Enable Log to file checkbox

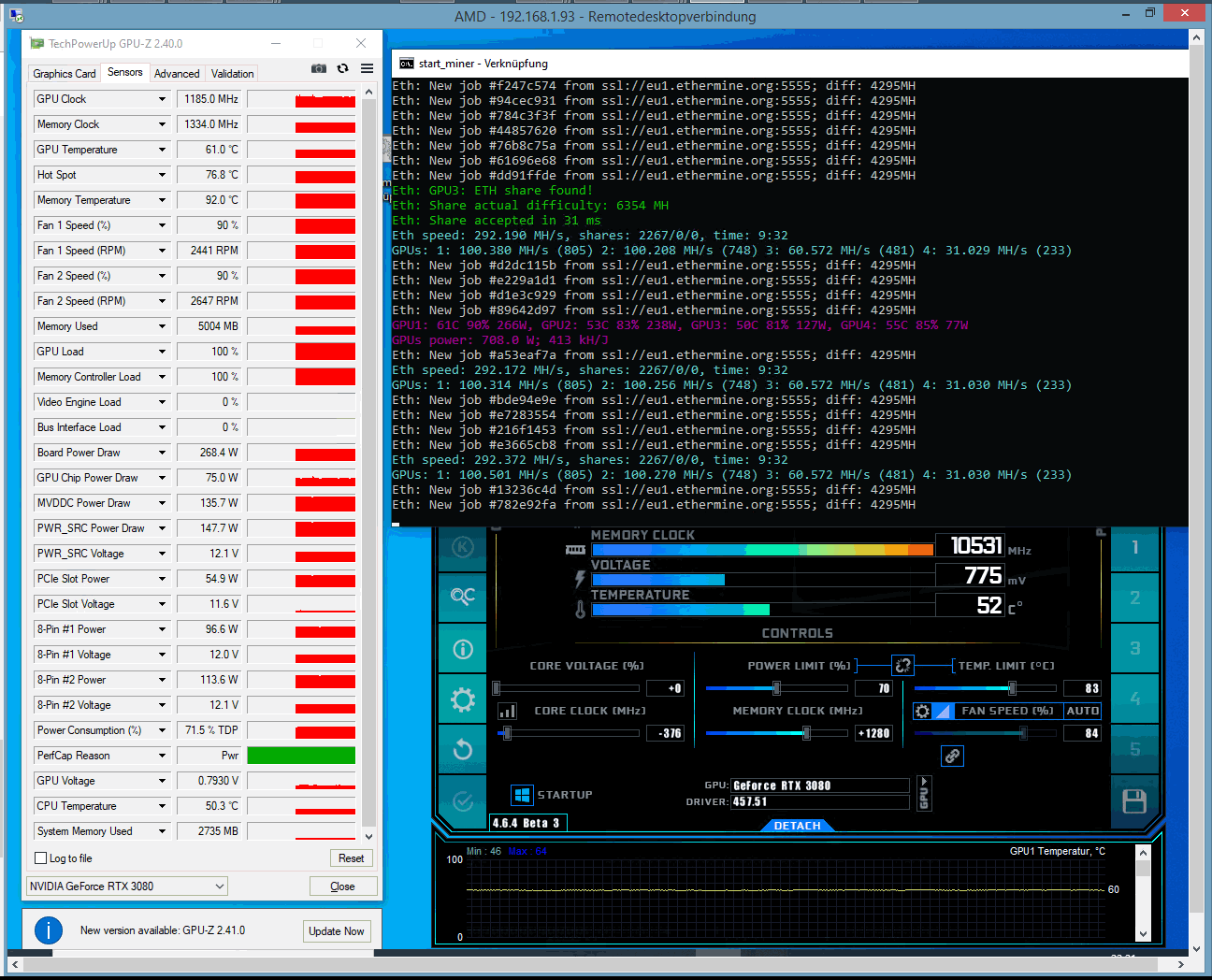pos(41,858)
